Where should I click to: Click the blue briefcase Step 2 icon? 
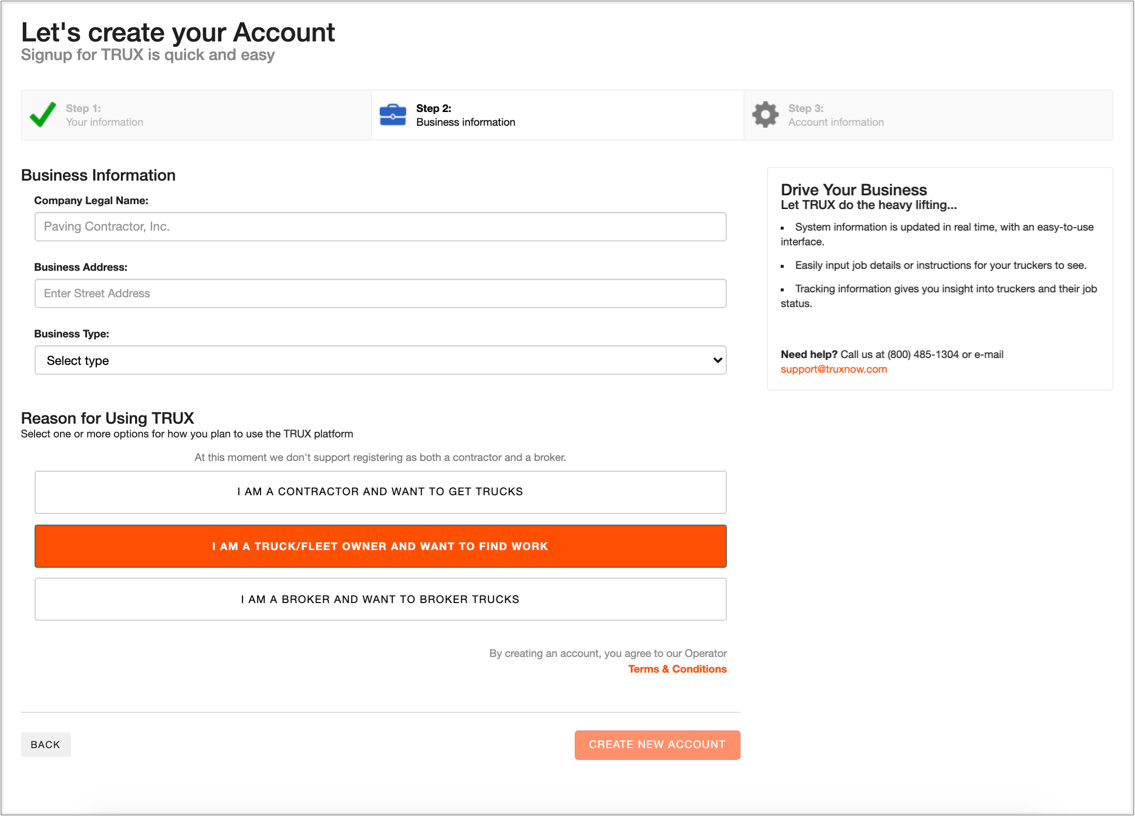(392, 114)
